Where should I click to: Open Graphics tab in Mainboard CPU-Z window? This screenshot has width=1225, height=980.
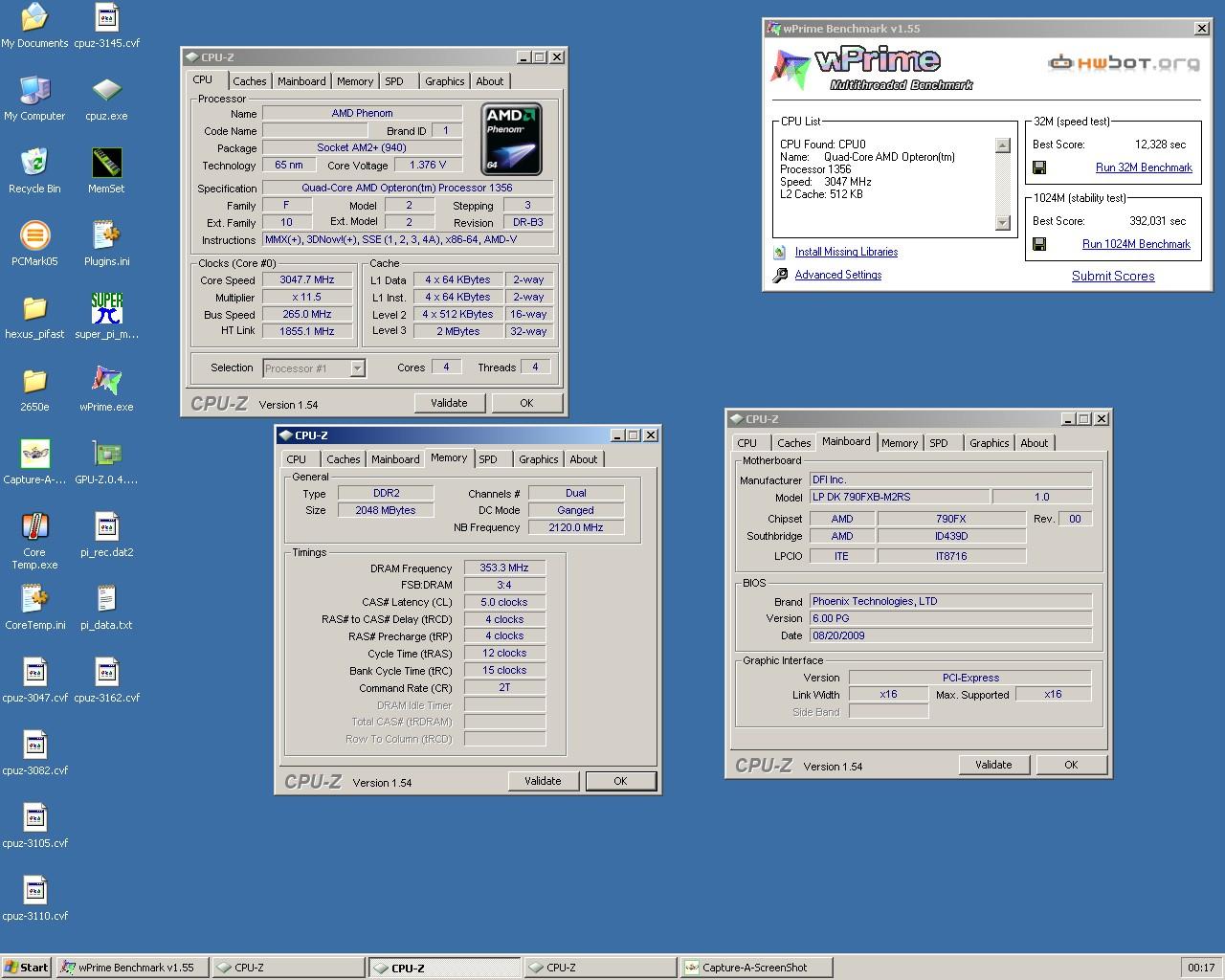click(989, 443)
